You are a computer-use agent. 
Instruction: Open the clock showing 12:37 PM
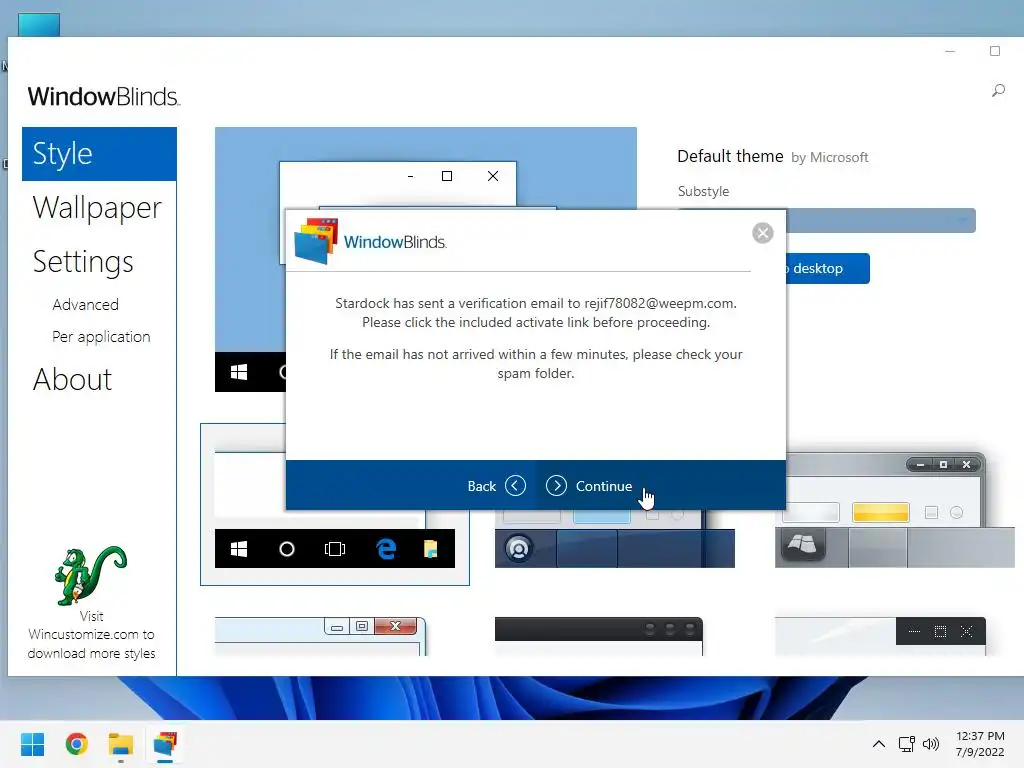(x=980, y=744)
